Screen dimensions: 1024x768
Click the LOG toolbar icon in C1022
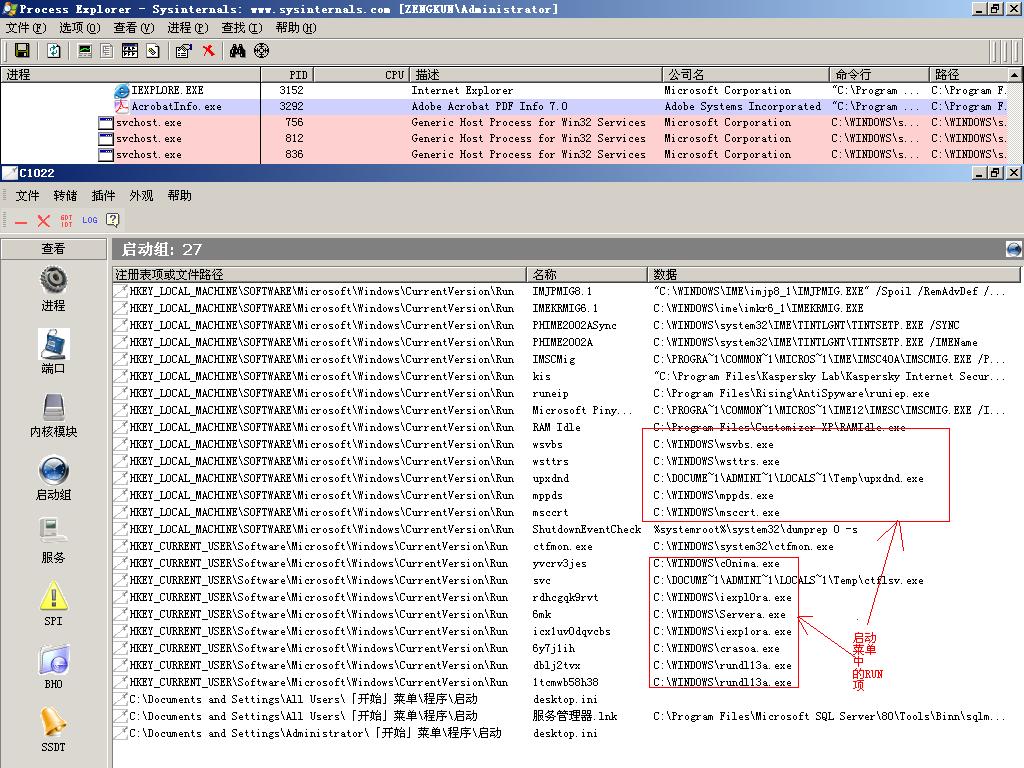[x=90, y=220]
